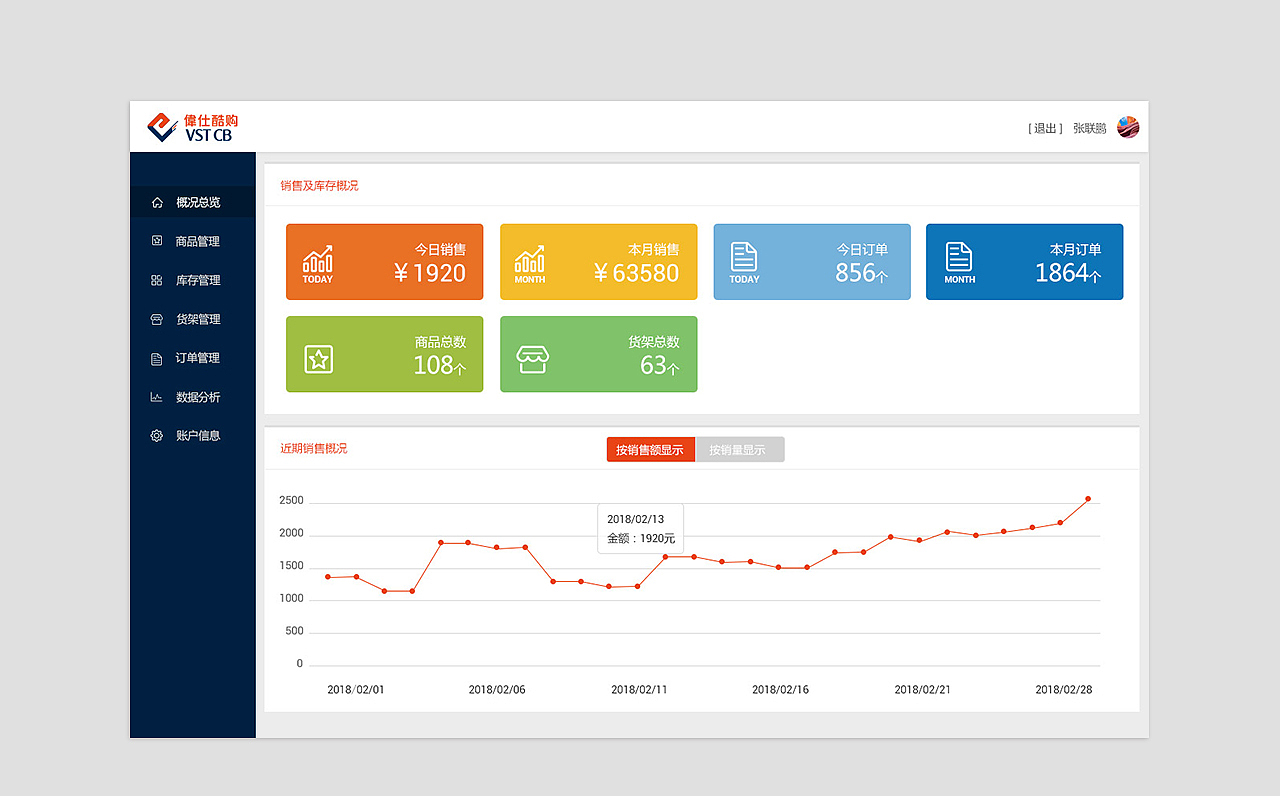Image resolution: width=1280 pixels, height=796 pixels.
Task: Switch chart to 按销售额显示
Action: 650,450
